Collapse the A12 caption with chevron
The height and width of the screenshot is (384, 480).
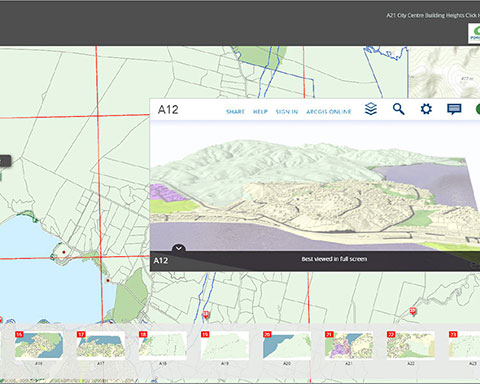179,248
